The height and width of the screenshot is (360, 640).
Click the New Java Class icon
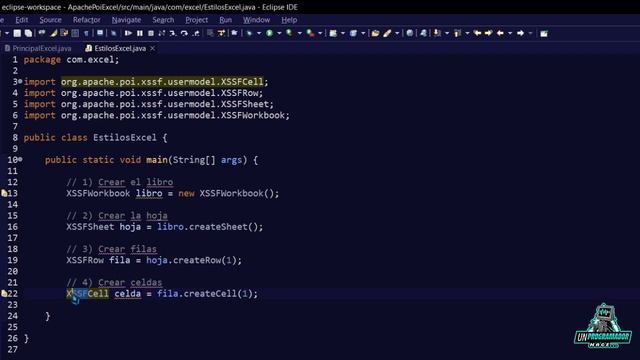[x=353, y=33]
